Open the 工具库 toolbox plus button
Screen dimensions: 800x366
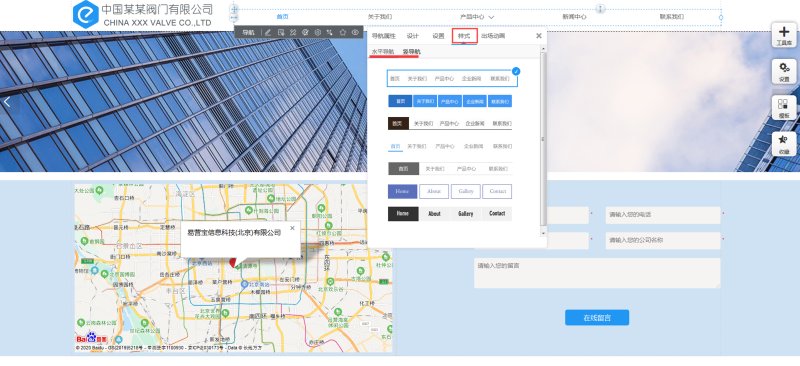784,35
